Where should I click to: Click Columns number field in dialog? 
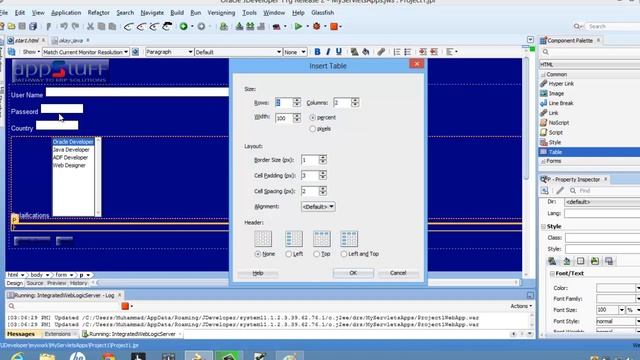coord(342,103)
